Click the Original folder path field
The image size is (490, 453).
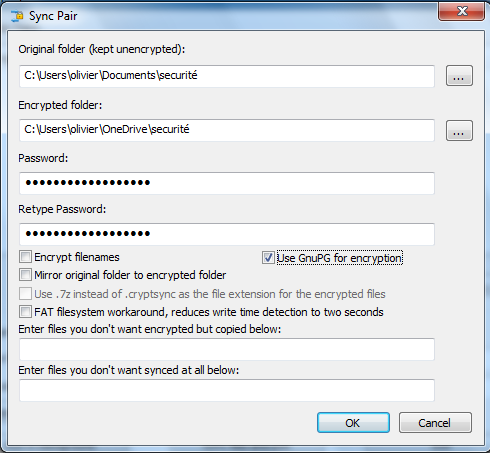[x=227, y=76]
